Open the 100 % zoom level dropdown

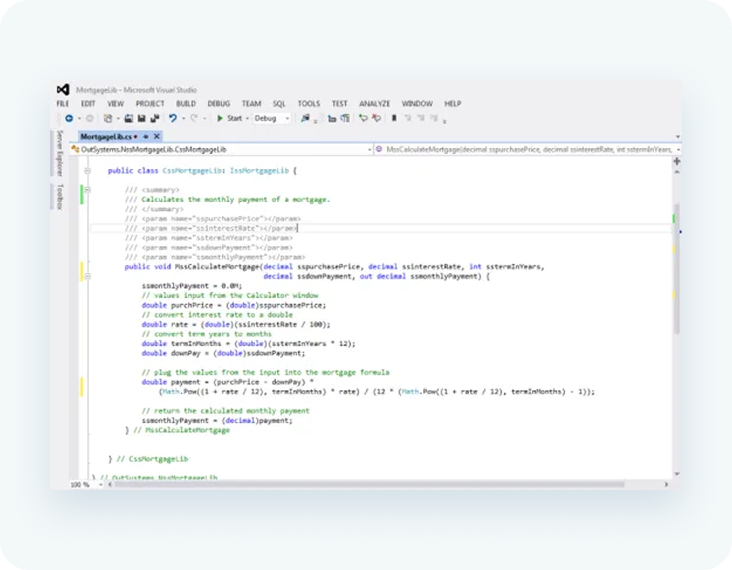pos(82,484)
